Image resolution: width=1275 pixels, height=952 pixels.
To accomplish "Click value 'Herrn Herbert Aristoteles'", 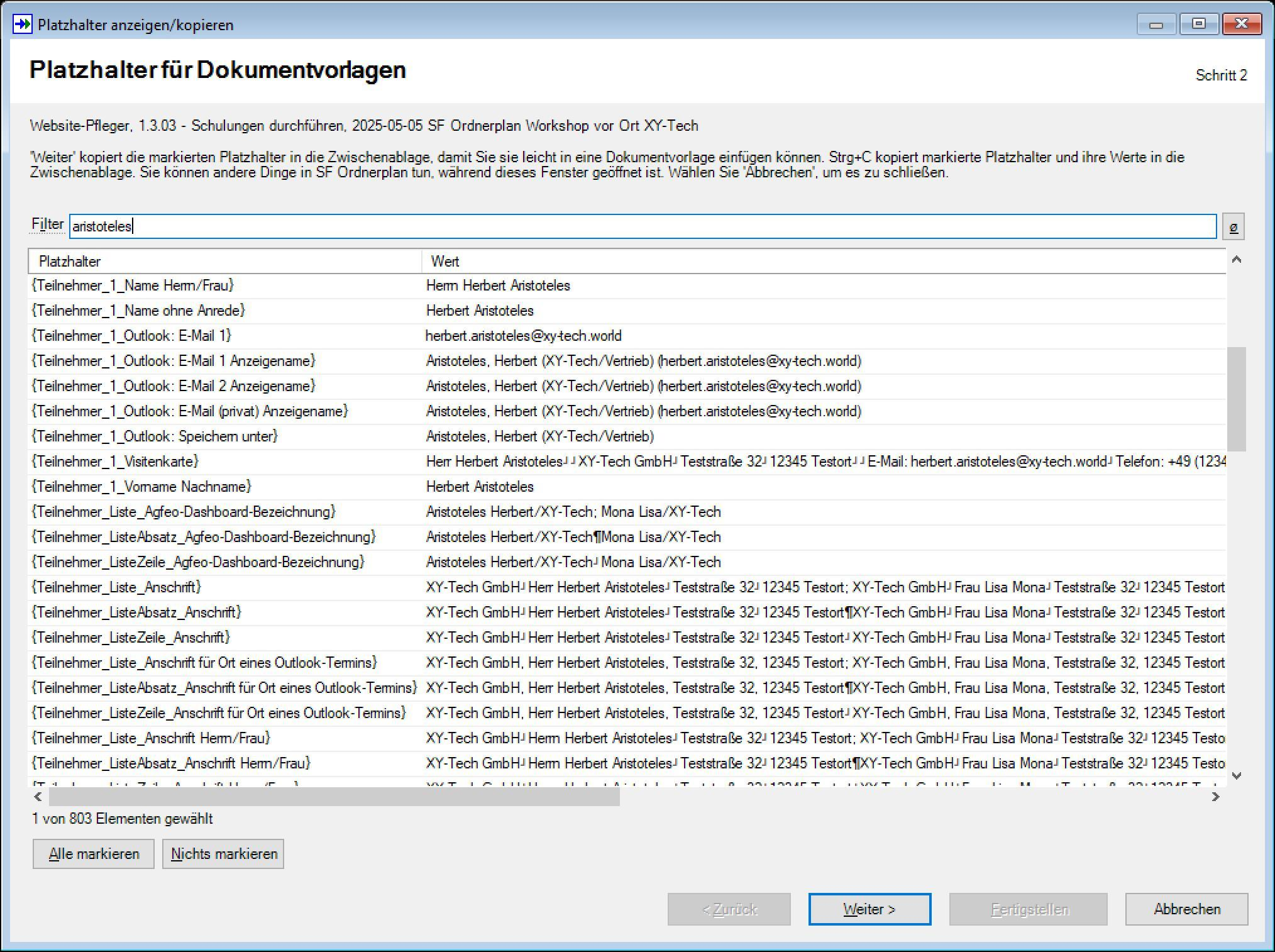I will (x=498, y=285).
